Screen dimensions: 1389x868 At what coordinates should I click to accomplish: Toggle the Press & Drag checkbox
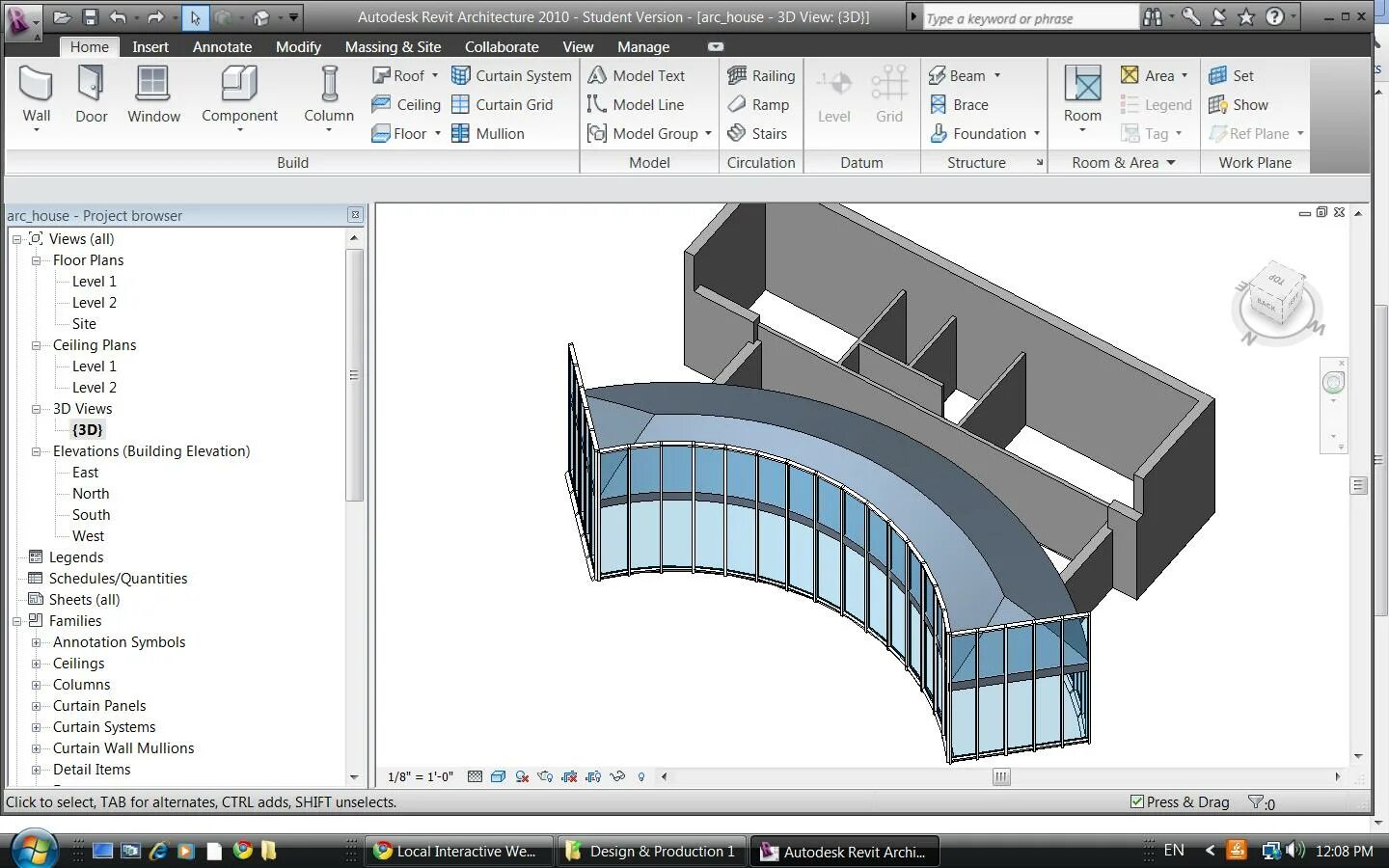[1136, 801]
